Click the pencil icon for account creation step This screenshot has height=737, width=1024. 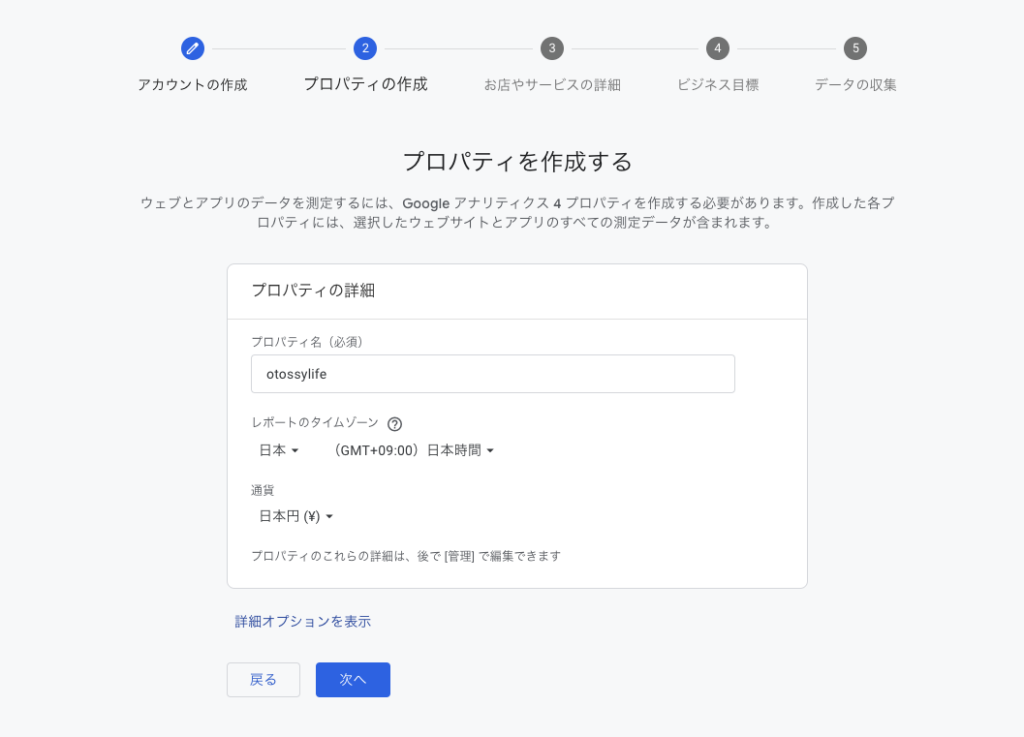click(192, 48)
